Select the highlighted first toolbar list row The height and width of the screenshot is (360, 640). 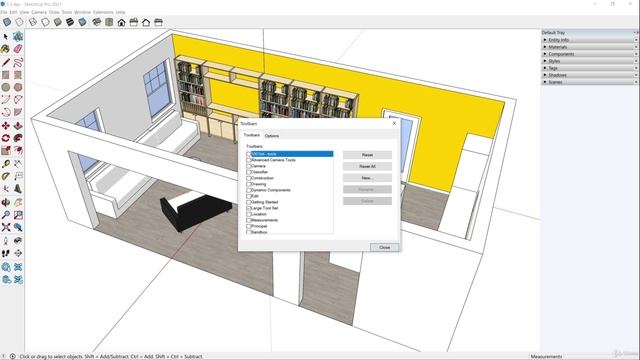290,154
